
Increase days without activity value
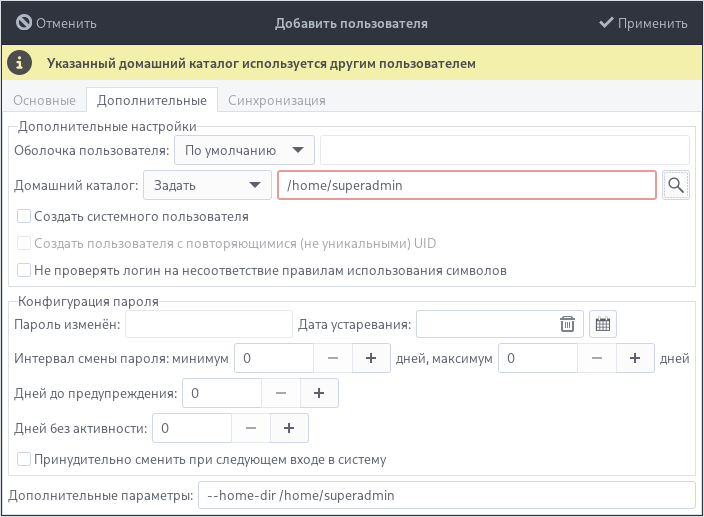[x=289, y=428]
